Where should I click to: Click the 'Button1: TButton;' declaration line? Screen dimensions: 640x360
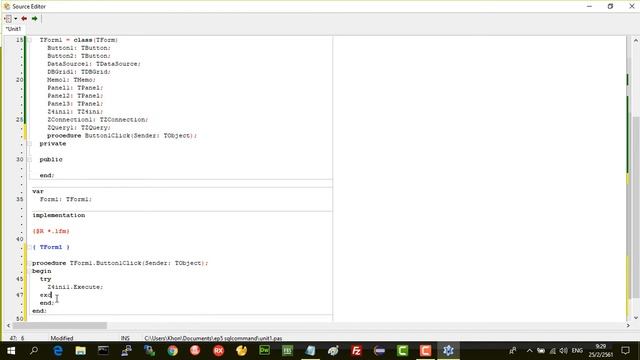pyautogui.click(x=79, y=48)
